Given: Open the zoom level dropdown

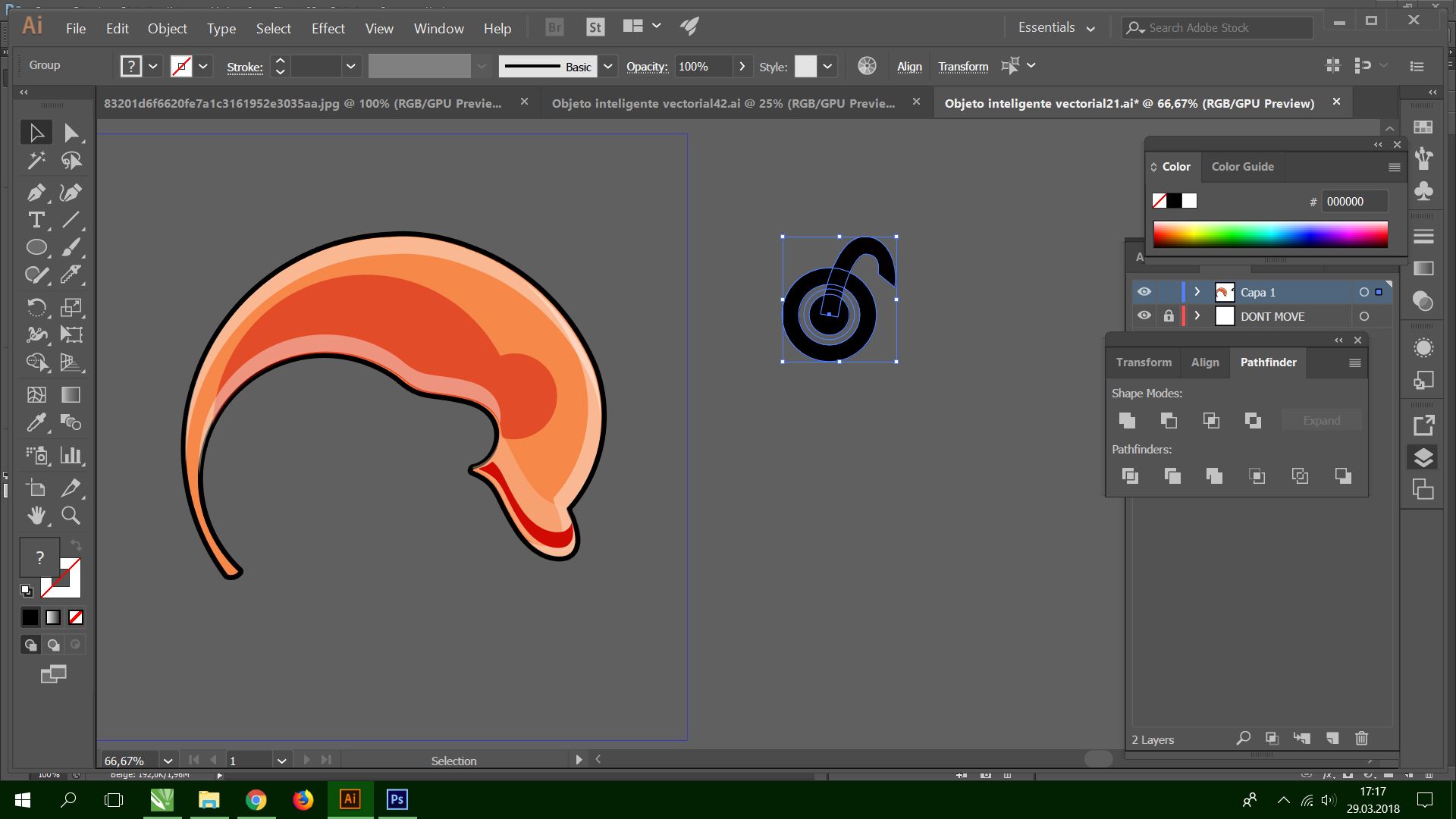Looking at the screenshot, I should click(168, 760).
